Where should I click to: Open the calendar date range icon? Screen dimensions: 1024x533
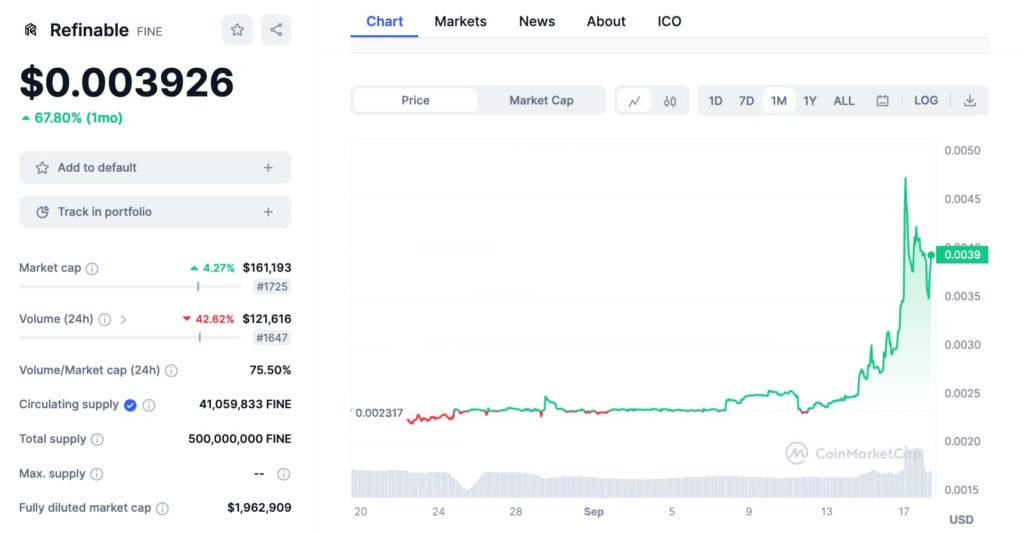[882, 101]
